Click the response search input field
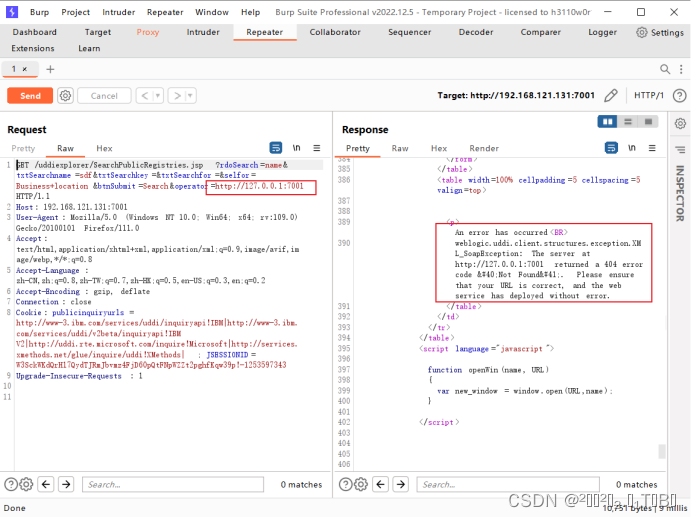691x518 pixels. tap(508, 484)
